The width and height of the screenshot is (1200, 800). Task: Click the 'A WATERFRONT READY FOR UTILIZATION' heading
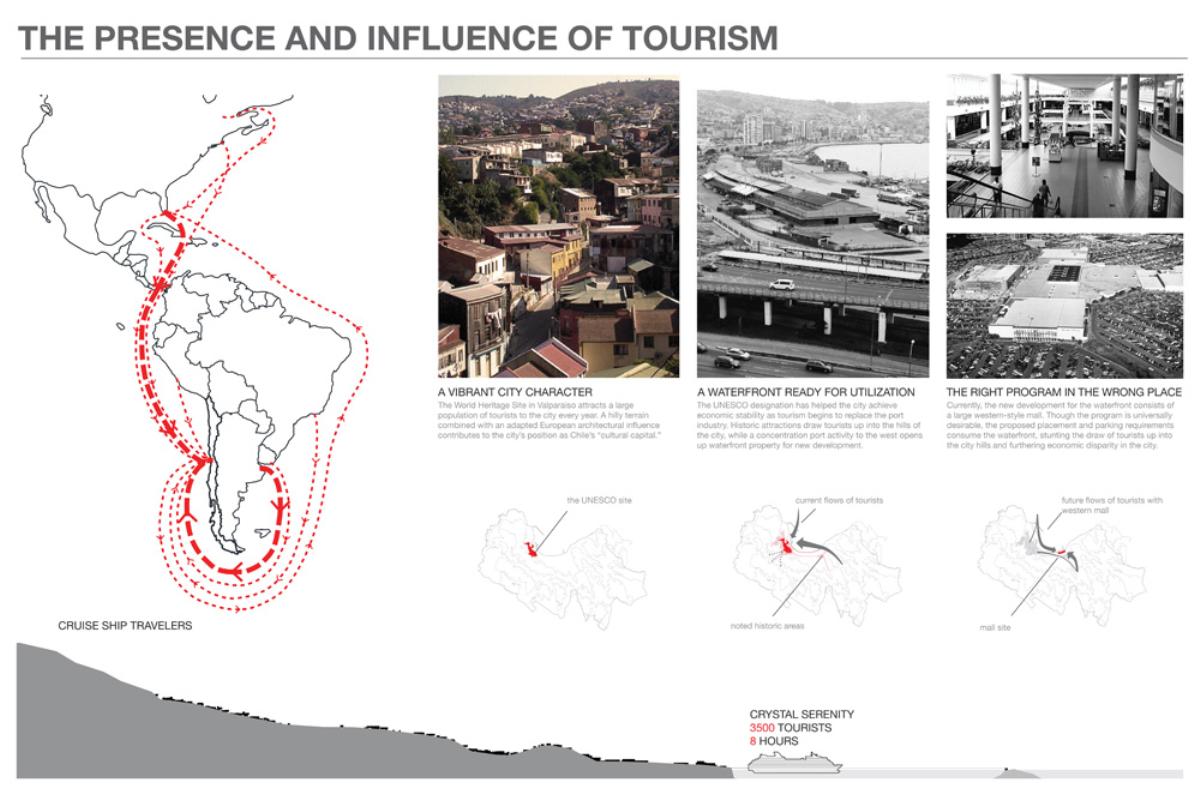[x=805, y=391]
